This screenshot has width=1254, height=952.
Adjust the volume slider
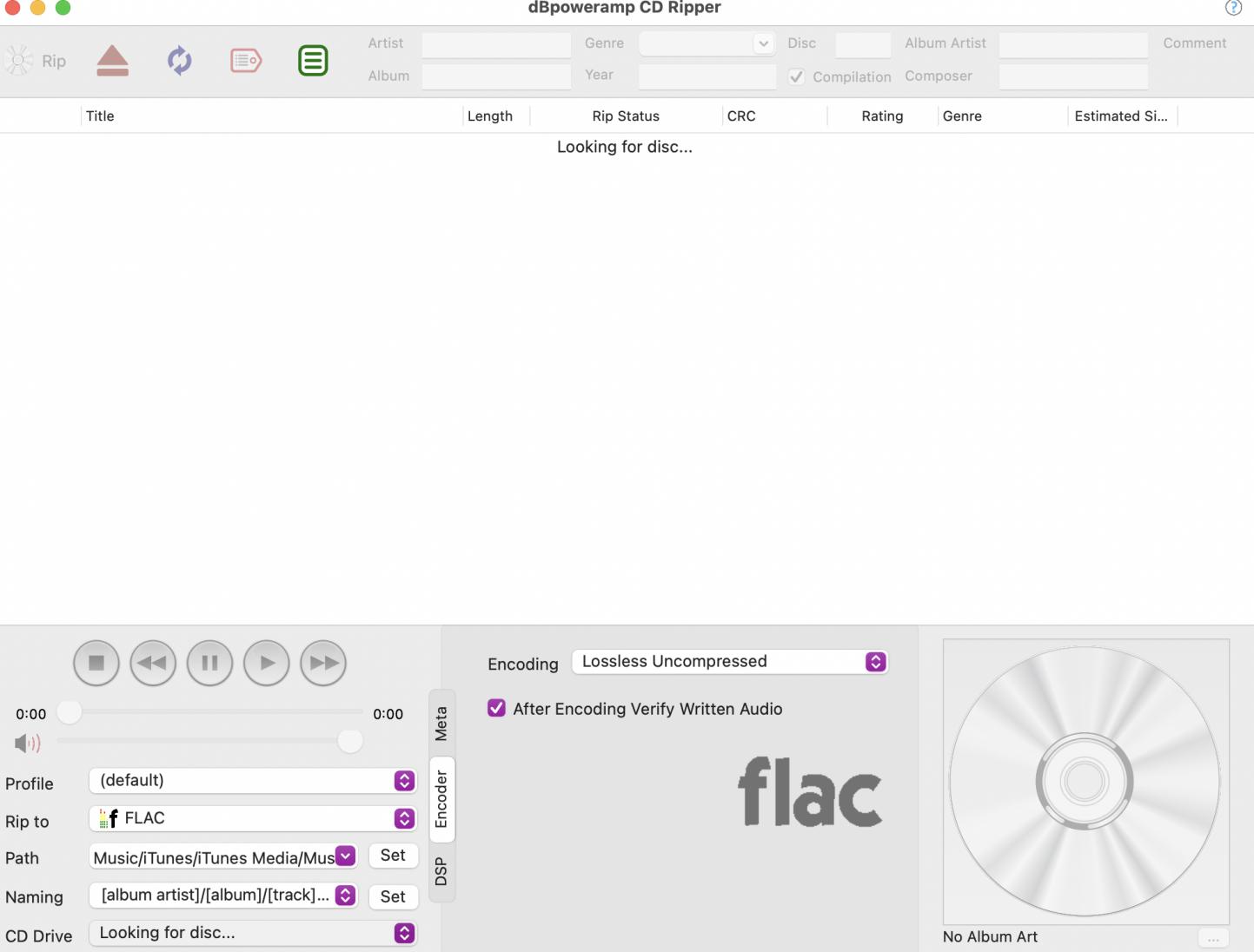tap(209, 741)
